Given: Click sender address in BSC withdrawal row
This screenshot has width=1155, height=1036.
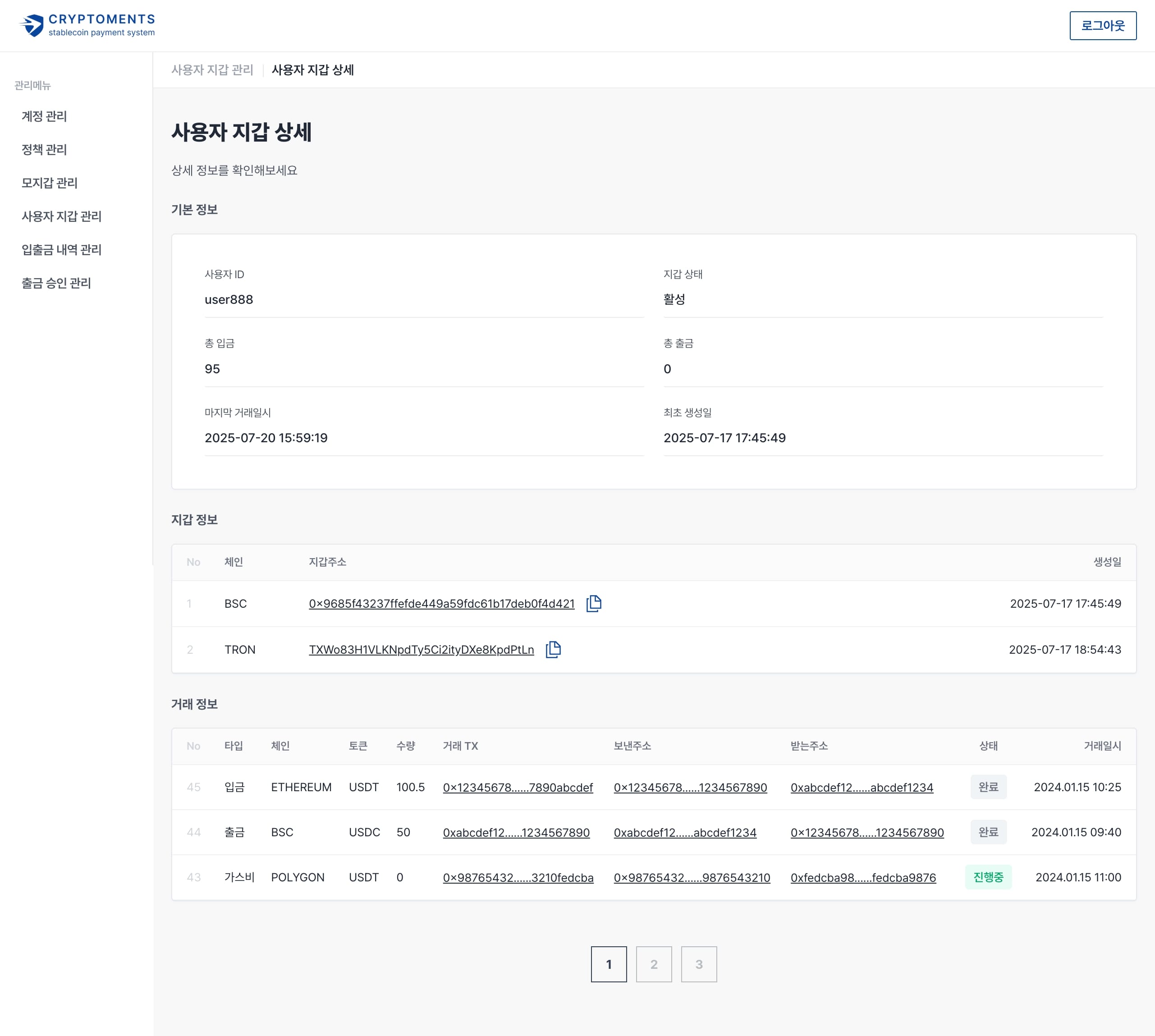Looking at the screenshot, I should coord(685,833).
